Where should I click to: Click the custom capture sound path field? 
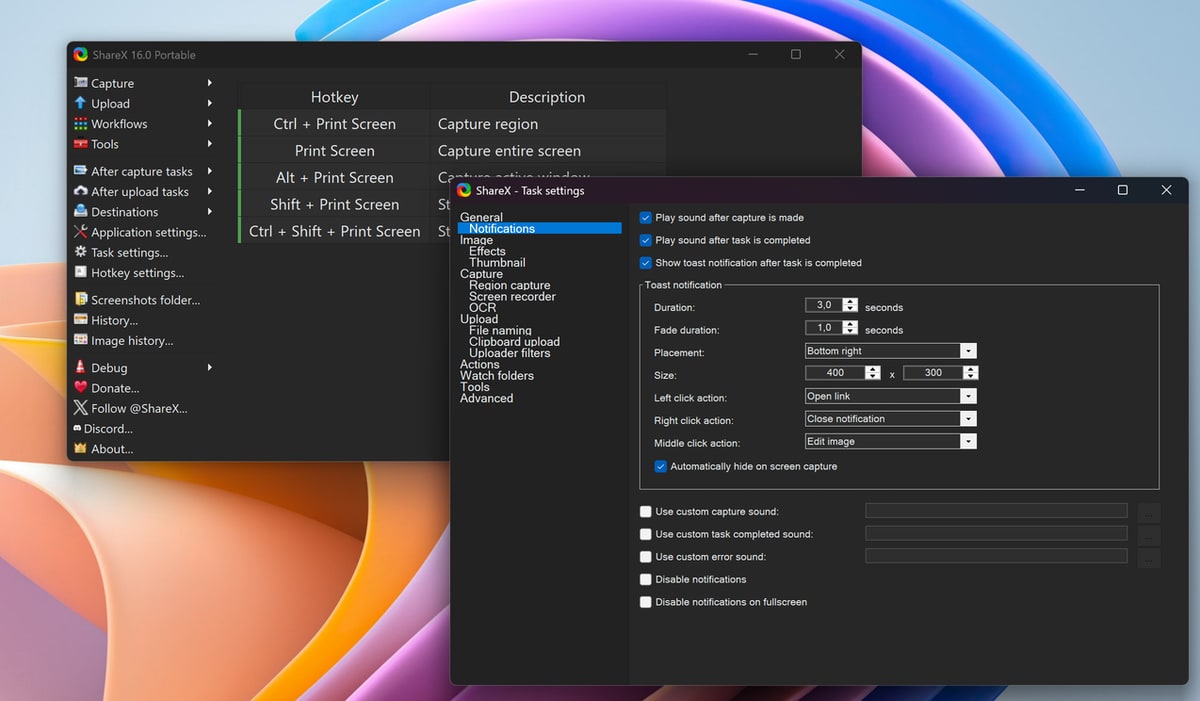coord(996,511)
